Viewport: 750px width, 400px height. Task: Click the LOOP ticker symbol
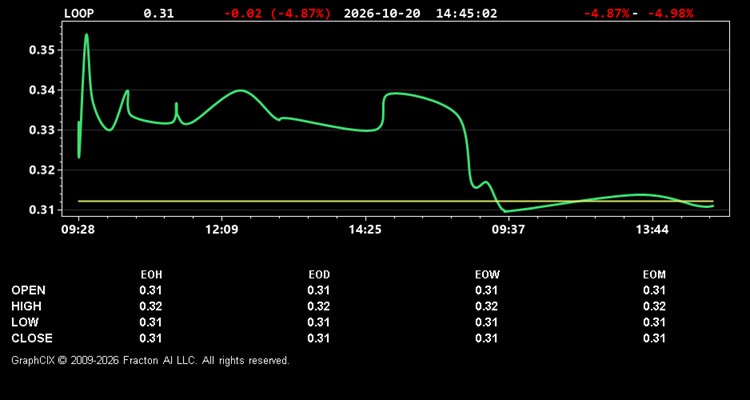click(79, 13)
